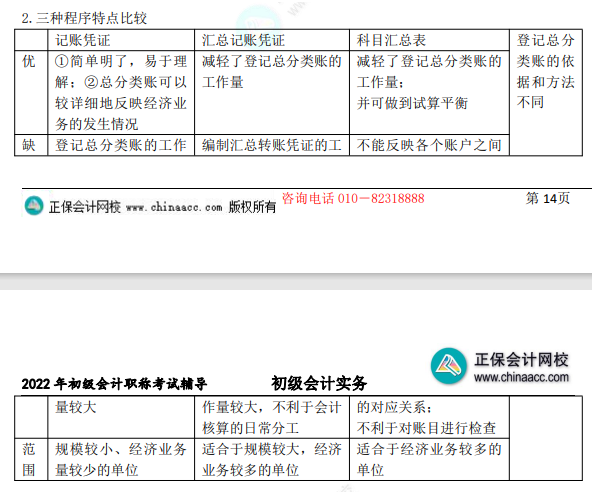Viewport: 592px width, 492px height.
Task: Select the column header '科目汇总表'
Action: click(x=391, y=40)
